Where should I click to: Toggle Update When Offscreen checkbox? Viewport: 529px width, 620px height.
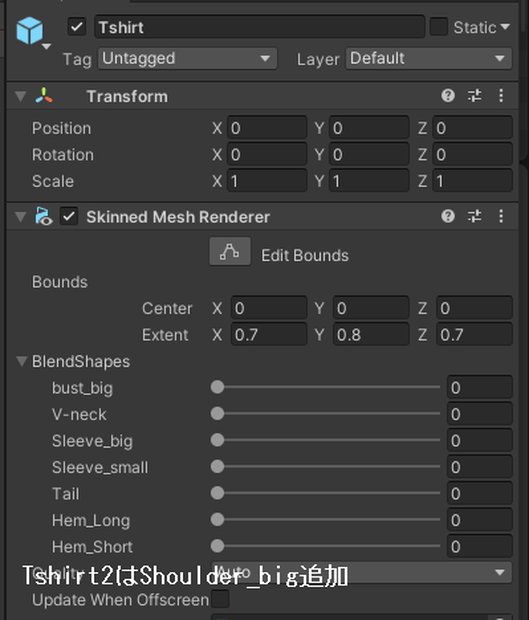(x=220, y=599)
